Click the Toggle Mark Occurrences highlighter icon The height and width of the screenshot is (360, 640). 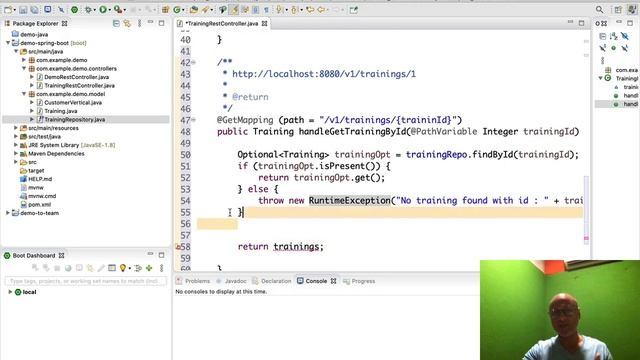(234, 9)
